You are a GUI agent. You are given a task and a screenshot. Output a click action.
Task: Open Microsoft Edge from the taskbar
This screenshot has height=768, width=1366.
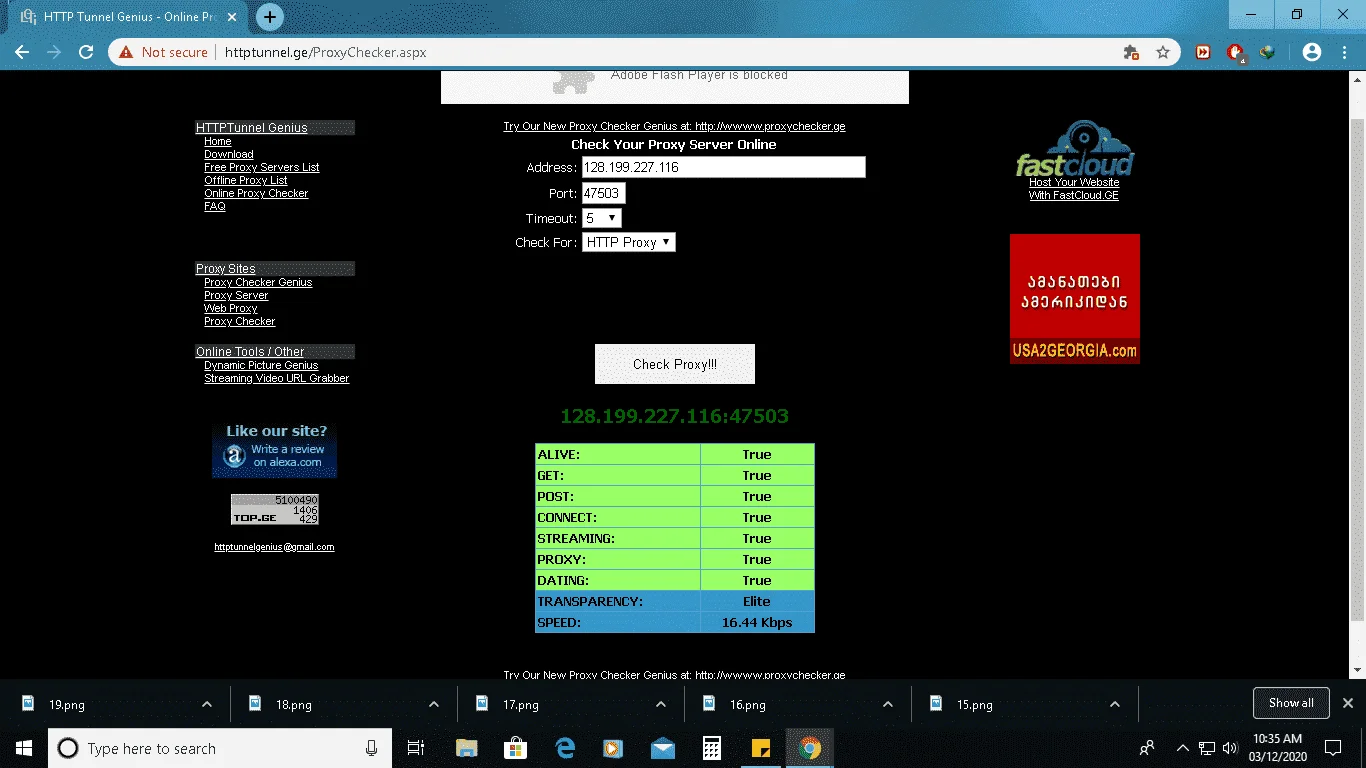[564, 748]
